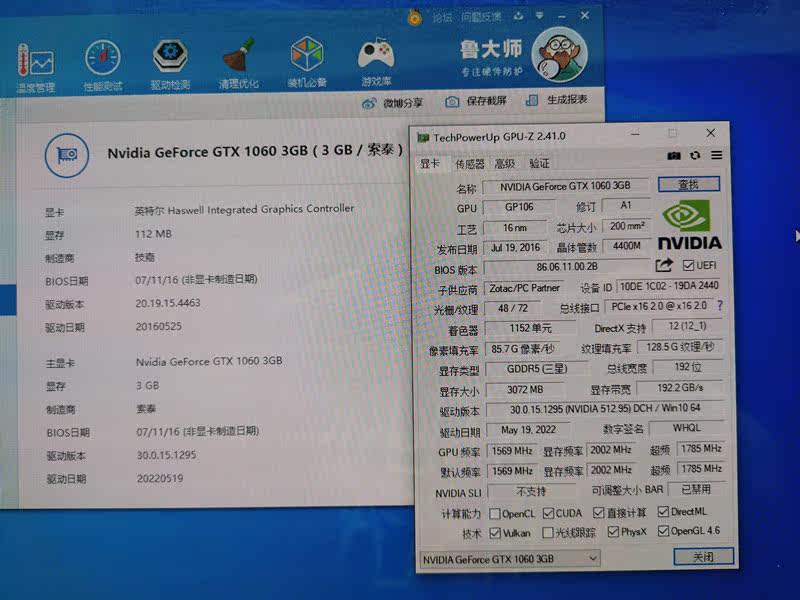Toggle the 光线跟踪 checkbox
Viewport: 800px width, 600px height.
[548, 533]
